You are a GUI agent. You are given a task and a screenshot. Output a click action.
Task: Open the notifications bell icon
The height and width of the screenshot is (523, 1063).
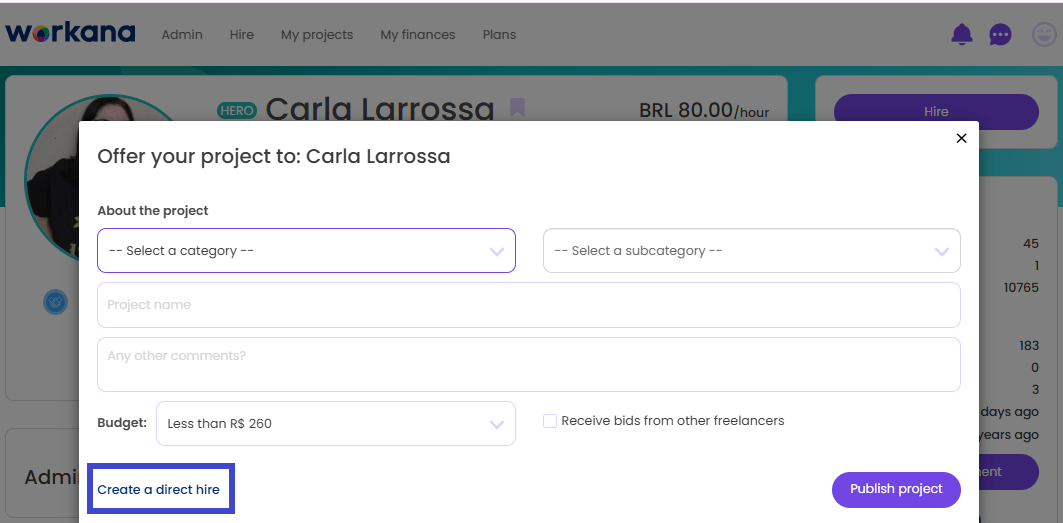click(x=961, y=35)
